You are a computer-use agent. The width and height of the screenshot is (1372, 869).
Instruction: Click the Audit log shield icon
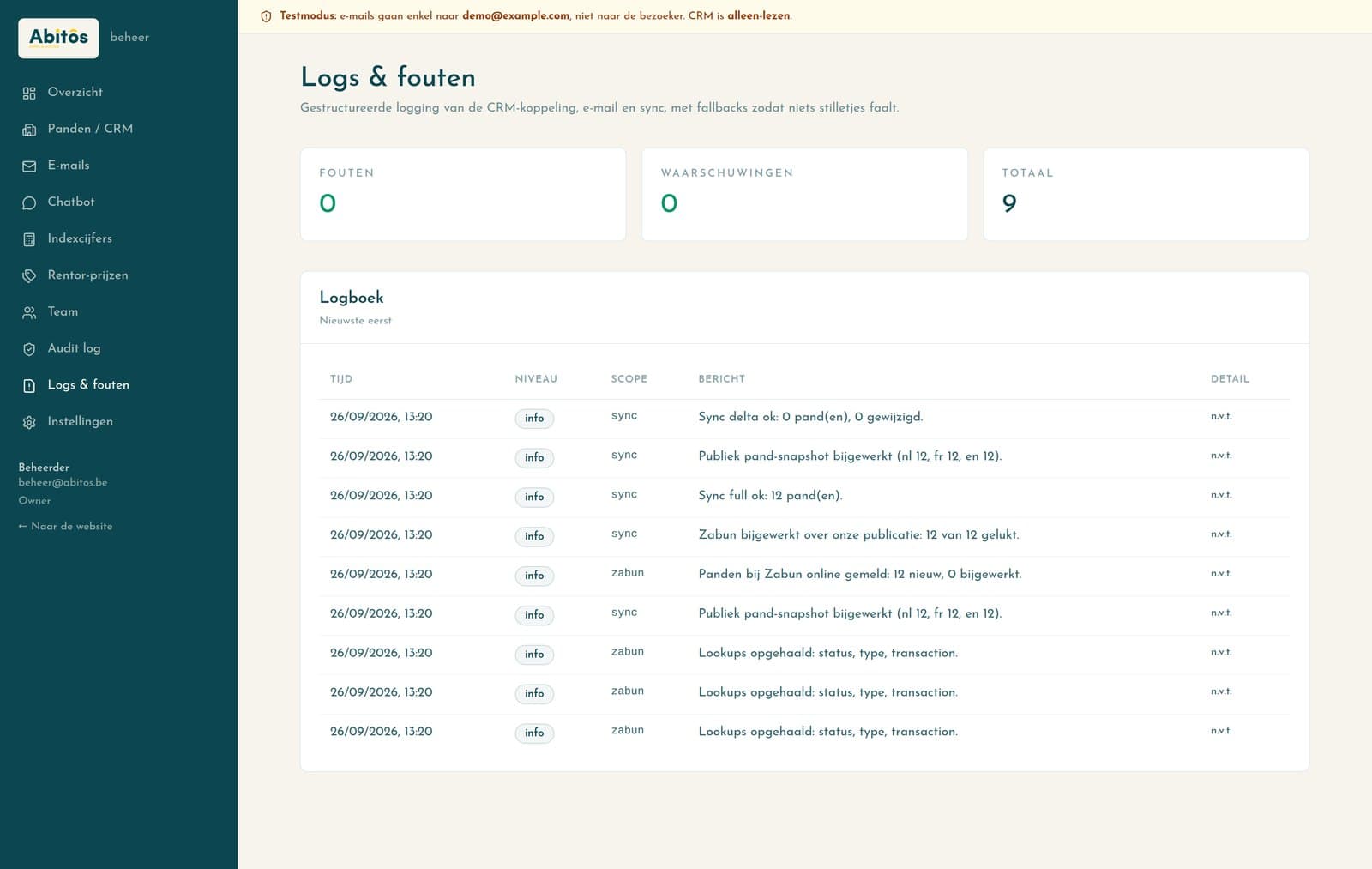pyautogui.click(x=29, y=349)
